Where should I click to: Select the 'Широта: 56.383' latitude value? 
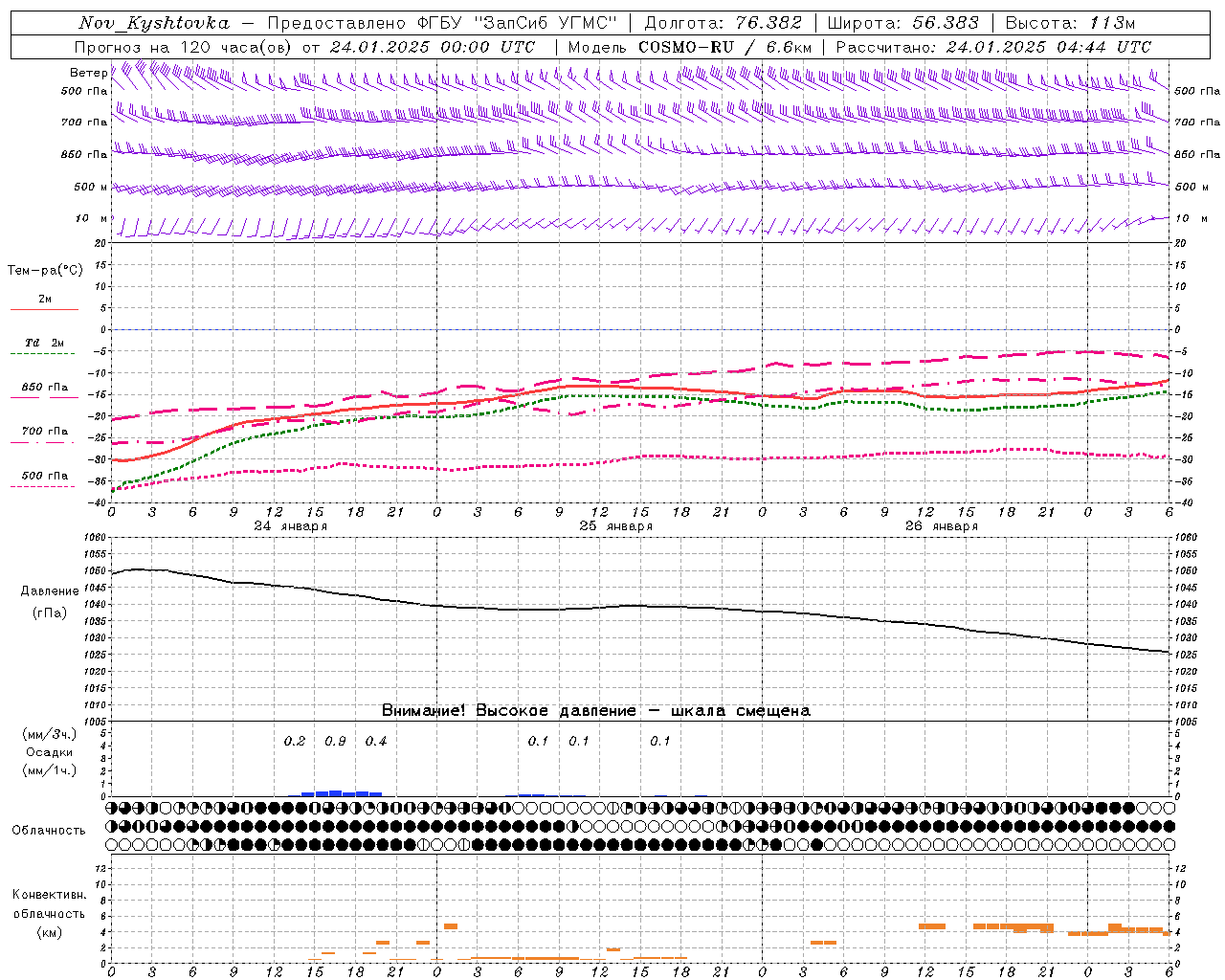[x=902, y=23]
